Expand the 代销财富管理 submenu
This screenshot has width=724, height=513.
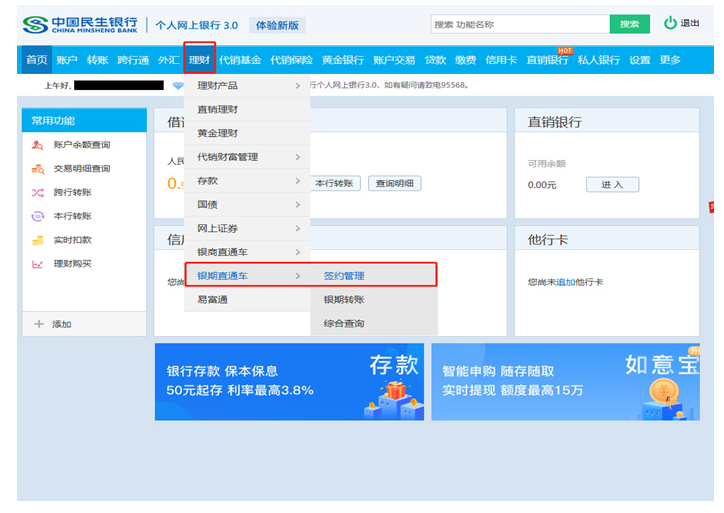(x=248, y=157)
